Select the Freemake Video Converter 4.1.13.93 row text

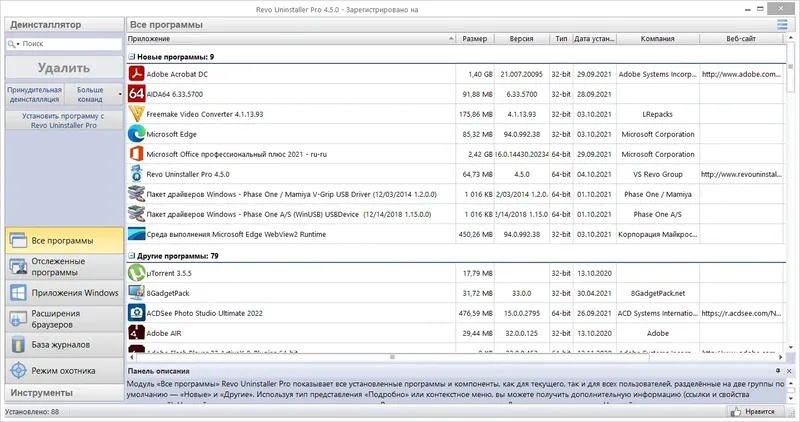[x=205, y=114]
